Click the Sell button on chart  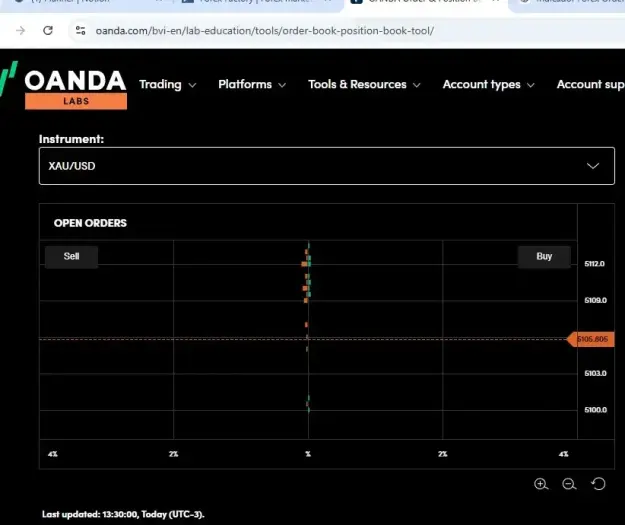pos(71,256)
